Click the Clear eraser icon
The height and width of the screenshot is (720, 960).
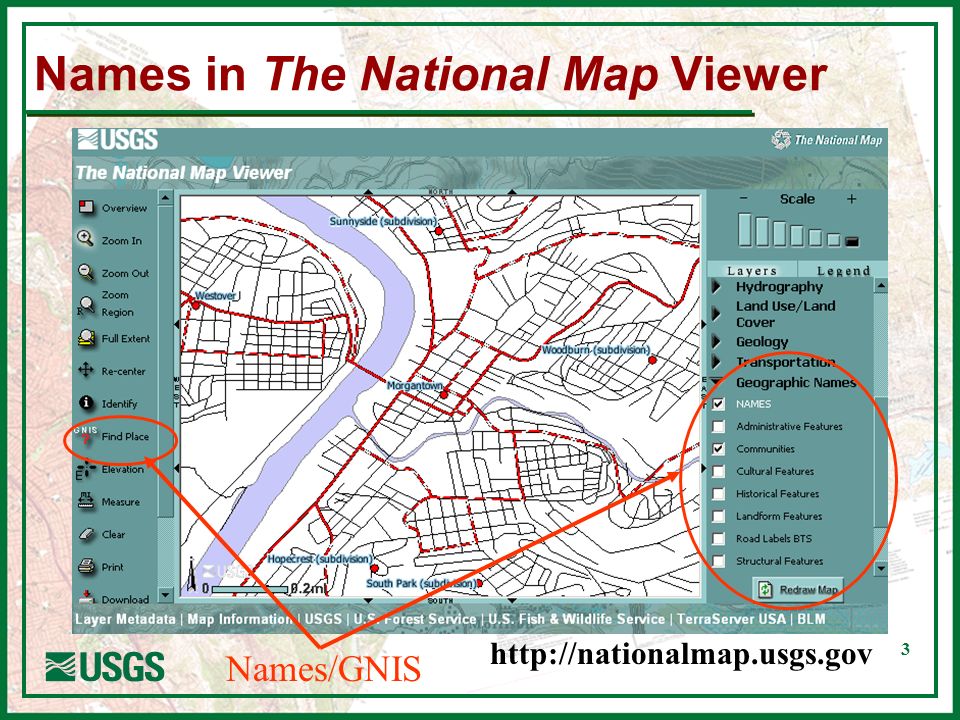(x=86, y=534)
